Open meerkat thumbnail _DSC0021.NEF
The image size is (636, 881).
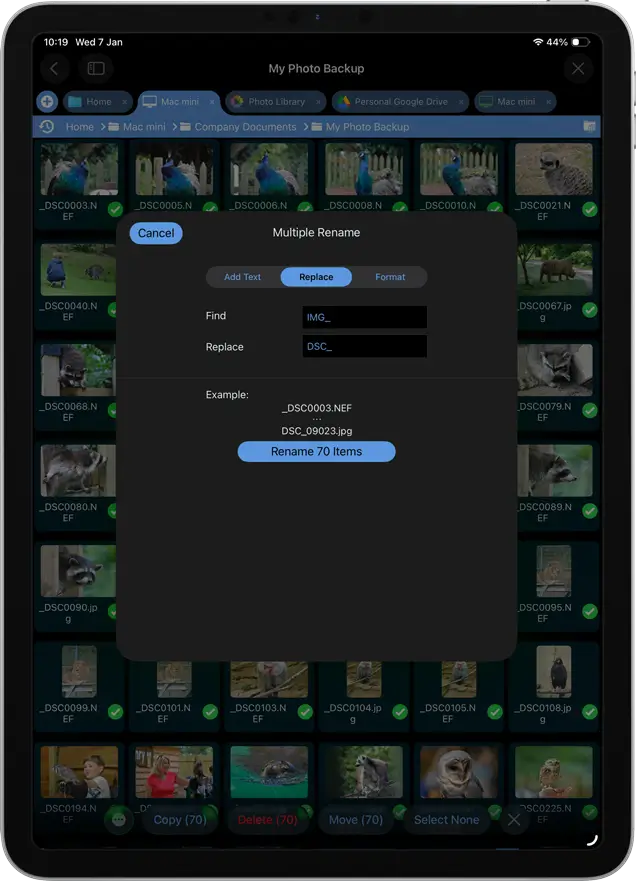[x=554, y=169]
